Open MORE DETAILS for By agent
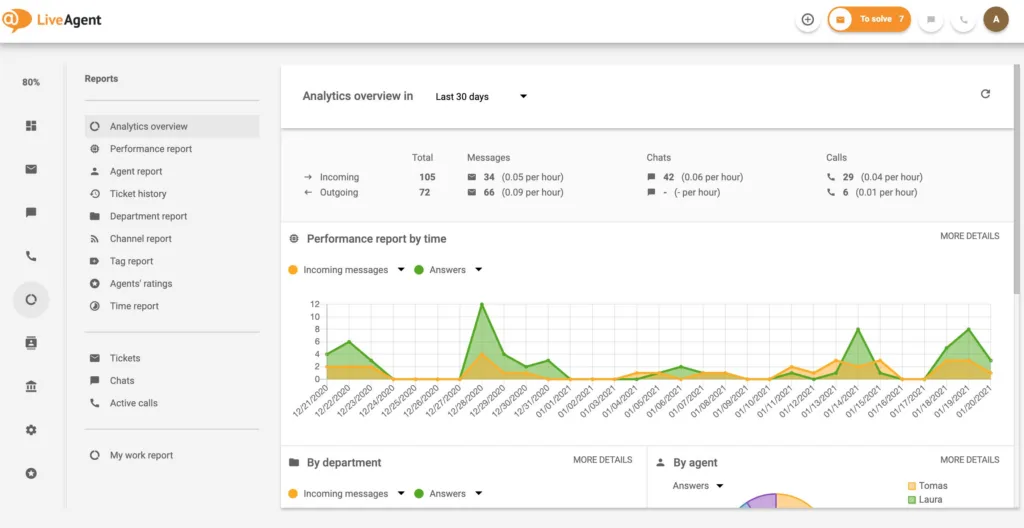This screenshot has height=528, width=1024. [x=970, y=460]
